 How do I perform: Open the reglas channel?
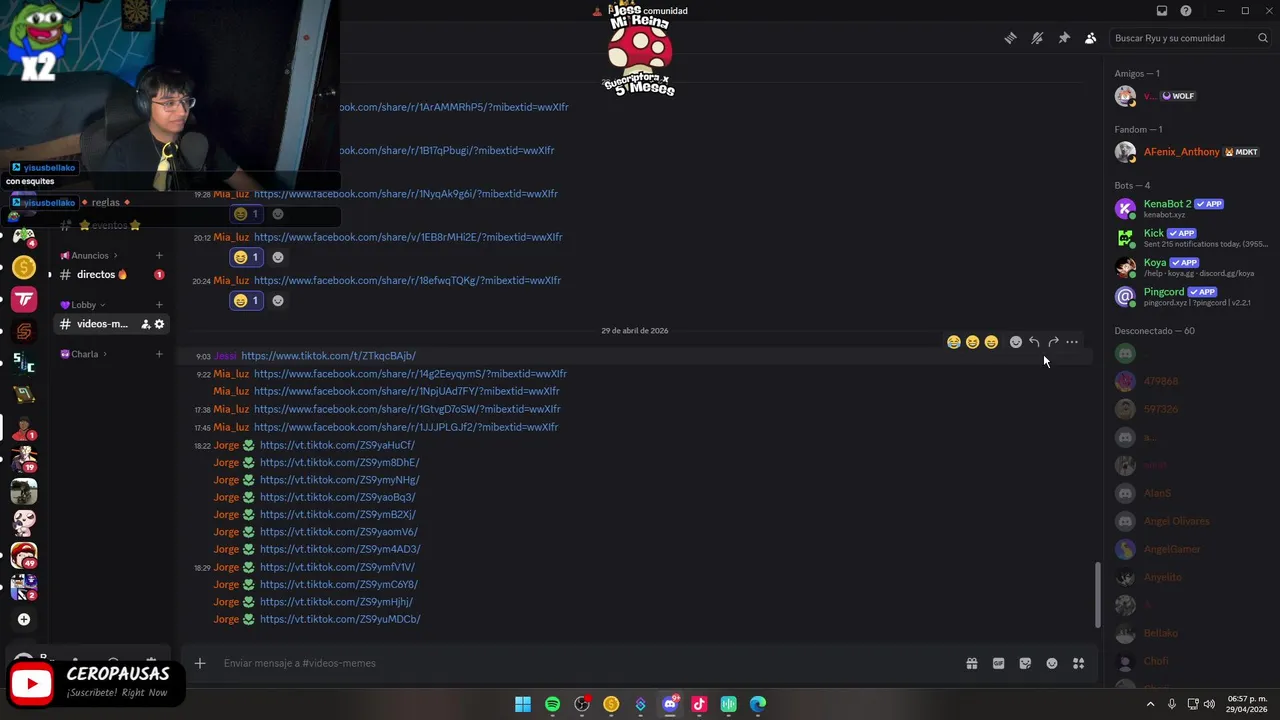[x=106, y=202]
